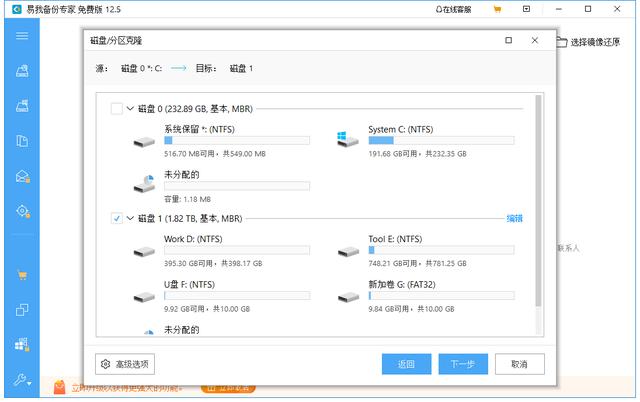Select the Work D: drive icon
The height and width of the screenshot is (402, 640).
pyautogui.click(x=144, y=252)
